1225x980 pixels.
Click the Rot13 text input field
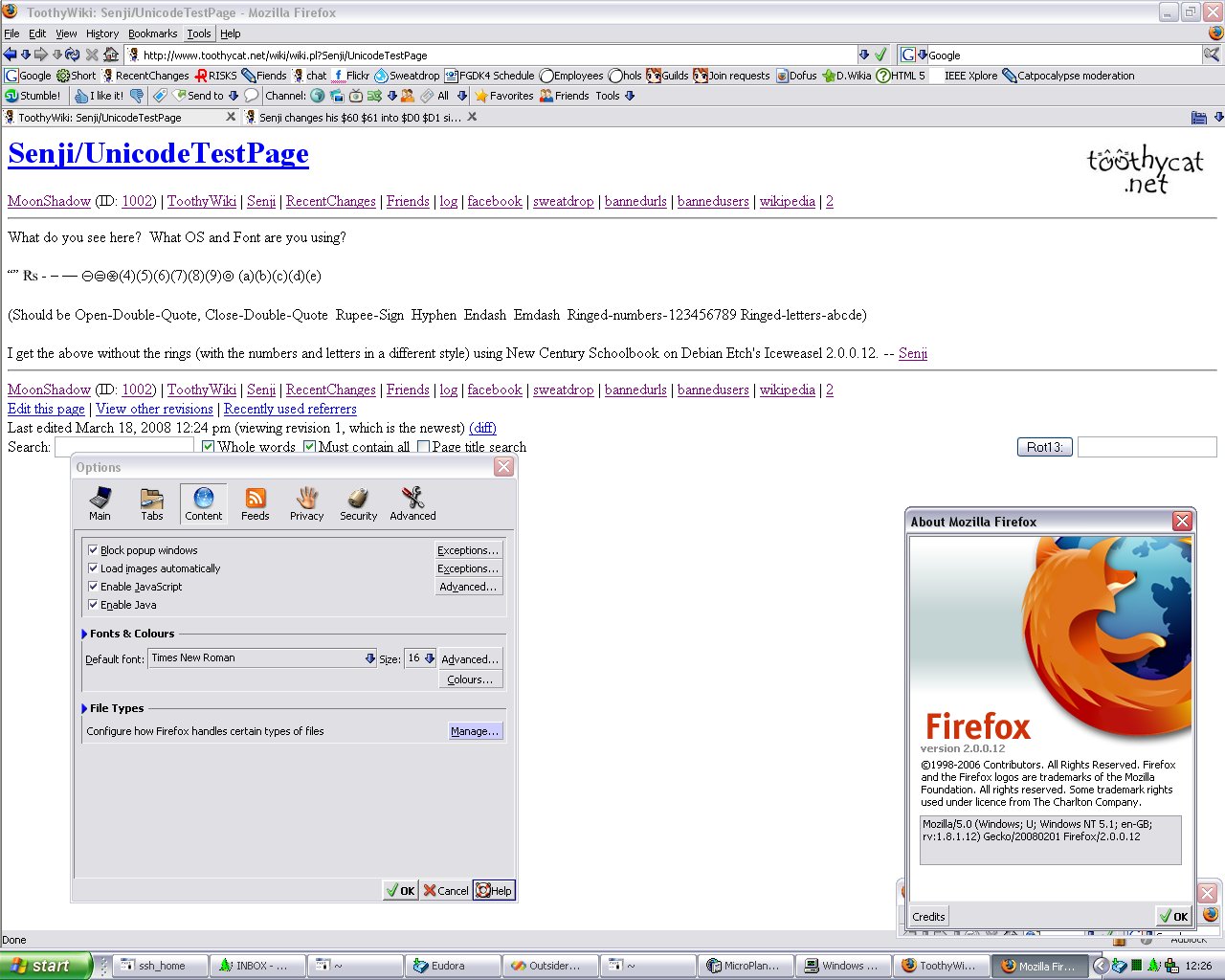pyautogui.click(x=1147, y=447)
